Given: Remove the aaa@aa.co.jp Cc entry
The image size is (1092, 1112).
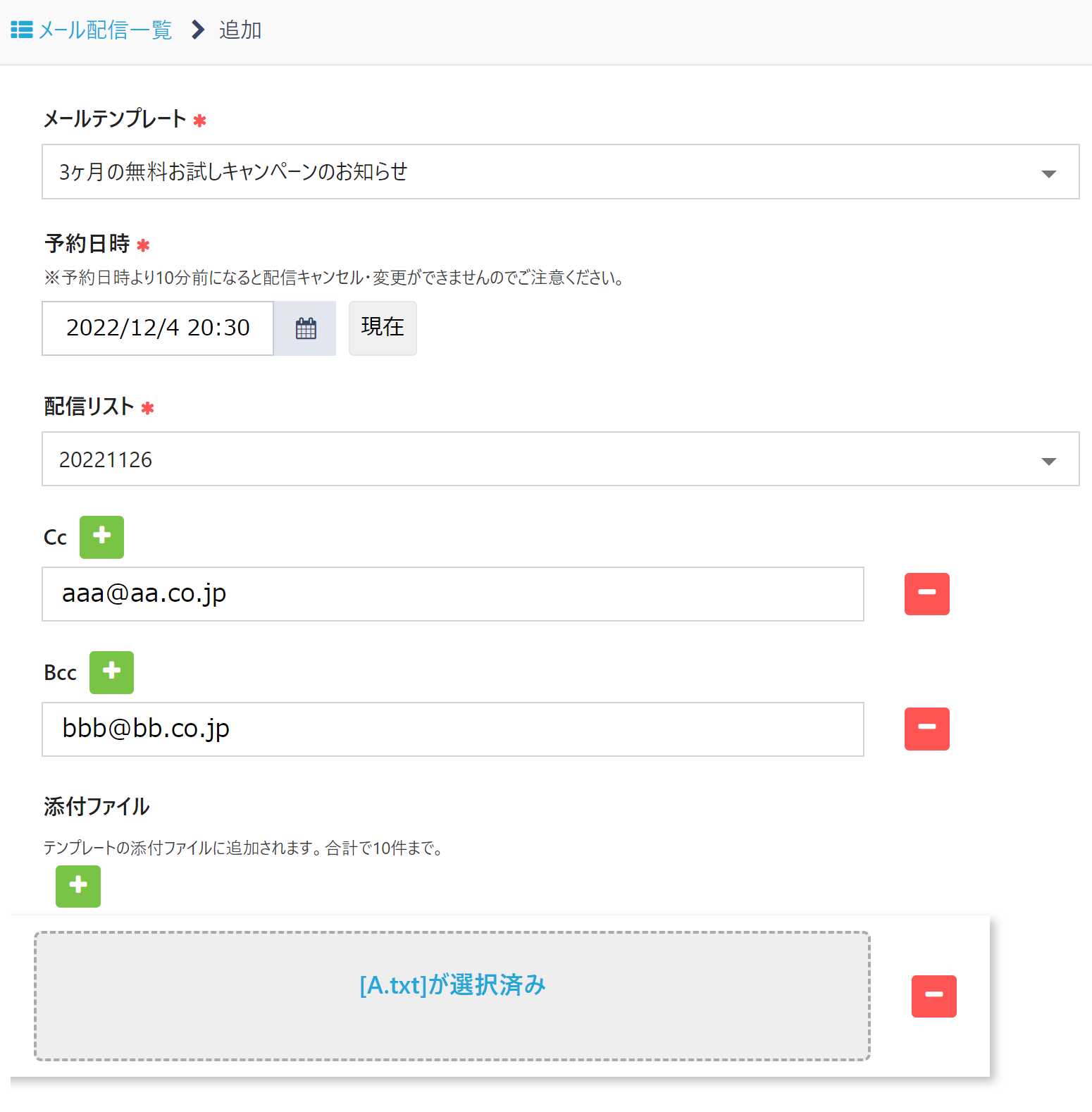Looking at the screenshot, I should point(926,594).
